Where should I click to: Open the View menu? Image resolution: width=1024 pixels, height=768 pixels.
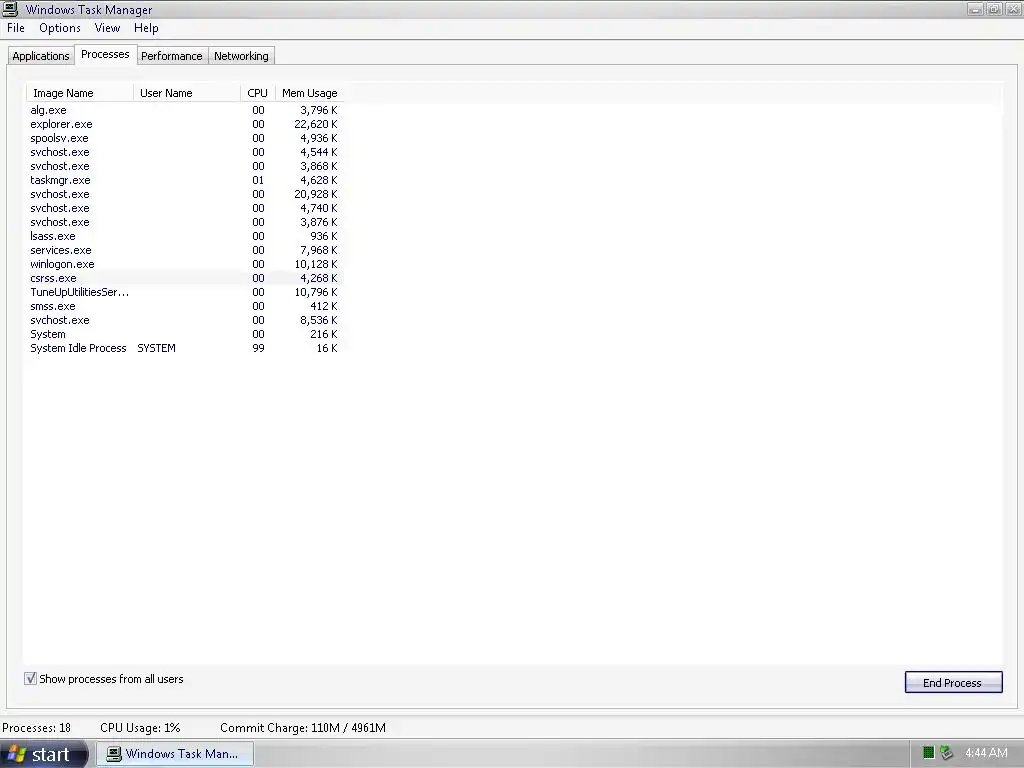point(107,28)
